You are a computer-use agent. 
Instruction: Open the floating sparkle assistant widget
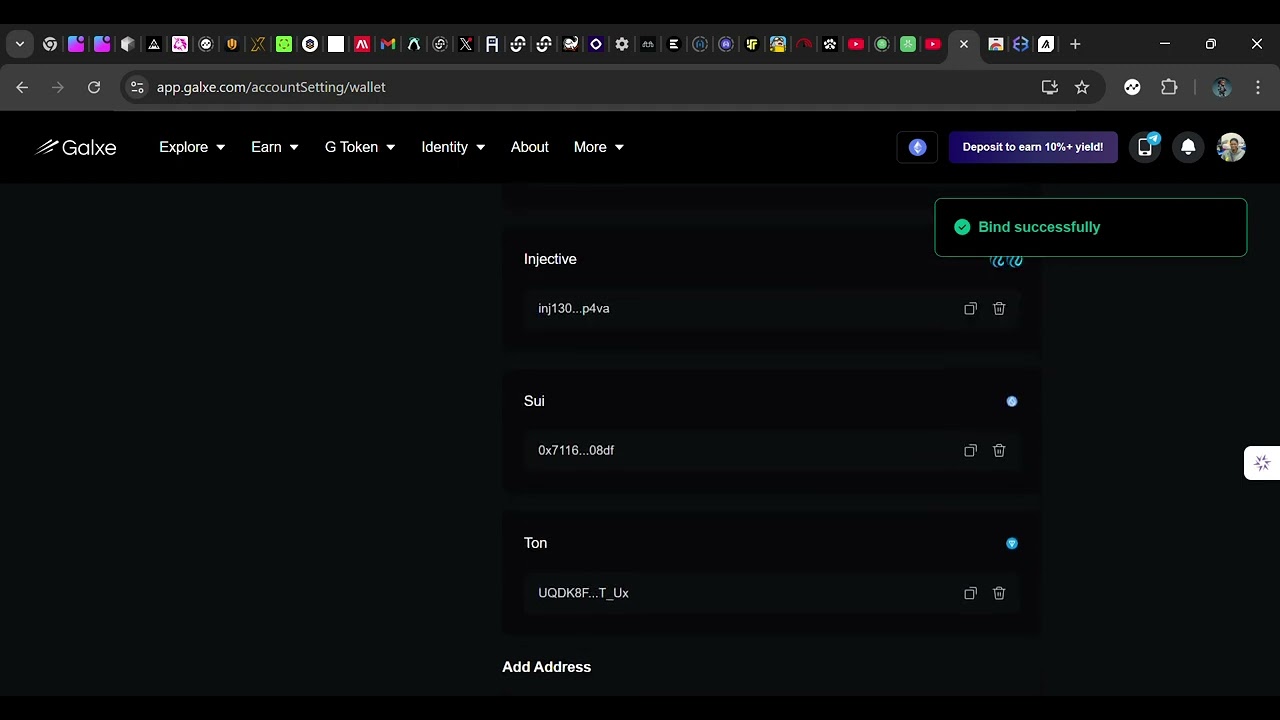pyautogui.click(x=1262, y=463)
